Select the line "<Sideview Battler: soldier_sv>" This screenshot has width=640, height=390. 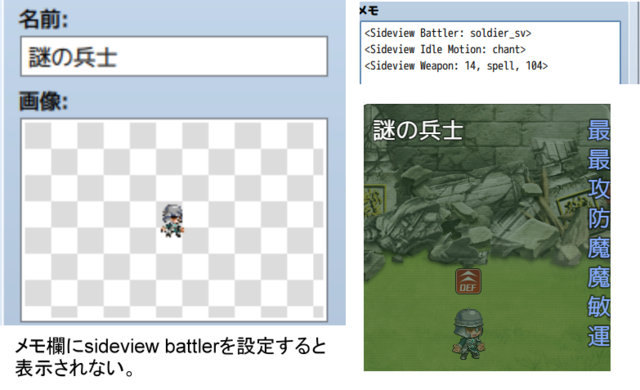coord(448,33)
